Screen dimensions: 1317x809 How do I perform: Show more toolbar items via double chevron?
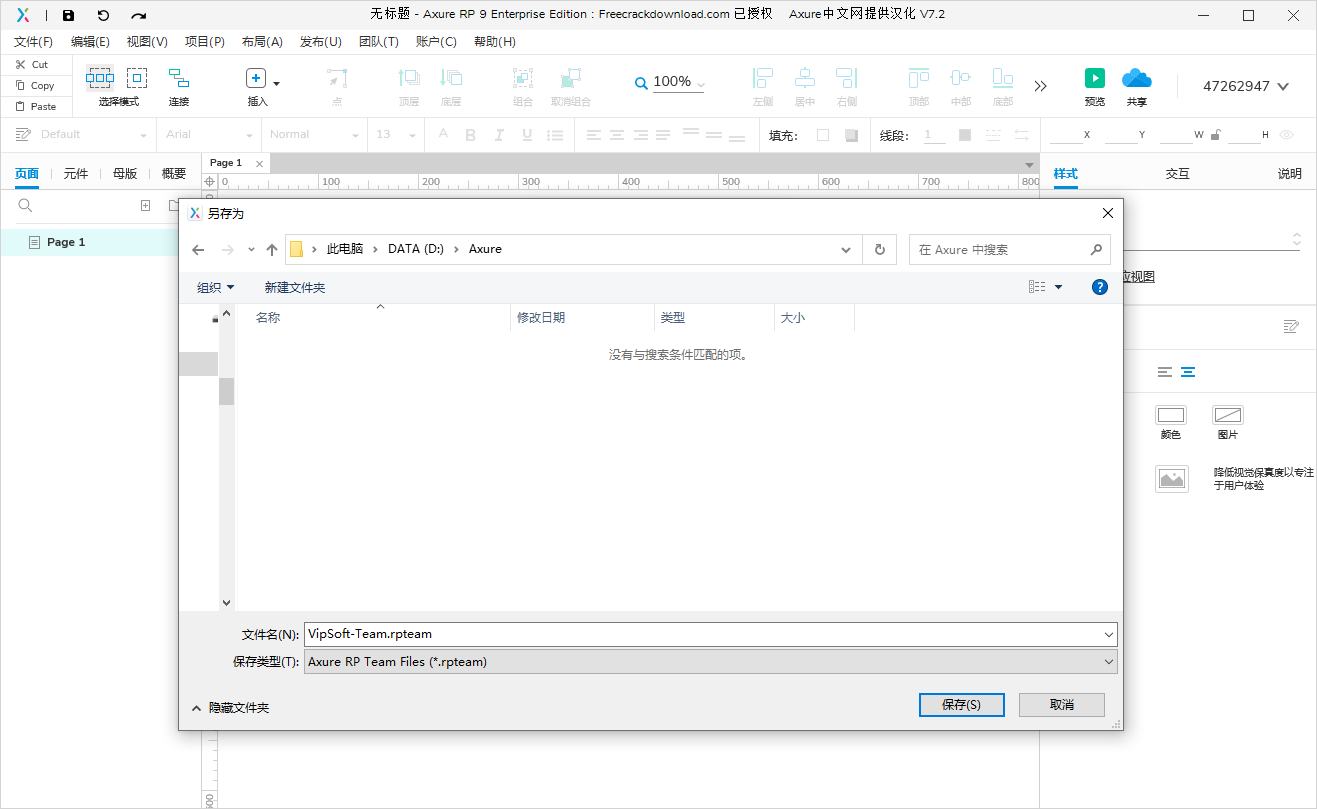coord(1041,86)
